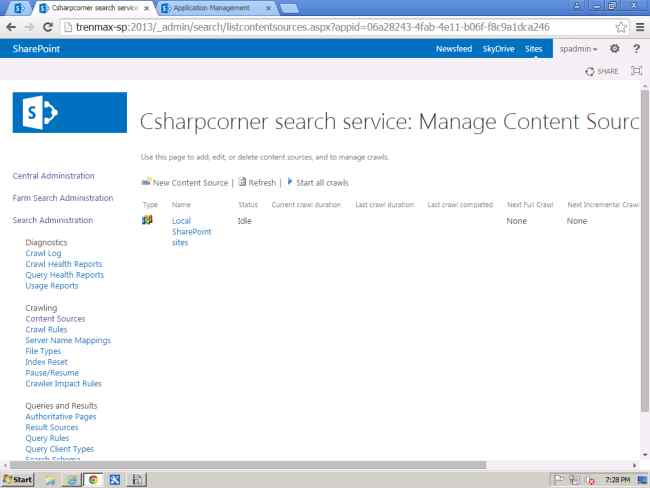Open Crawler Impact Rules
Viewport: 650px width, 488px height.
(x=63, y=383)
